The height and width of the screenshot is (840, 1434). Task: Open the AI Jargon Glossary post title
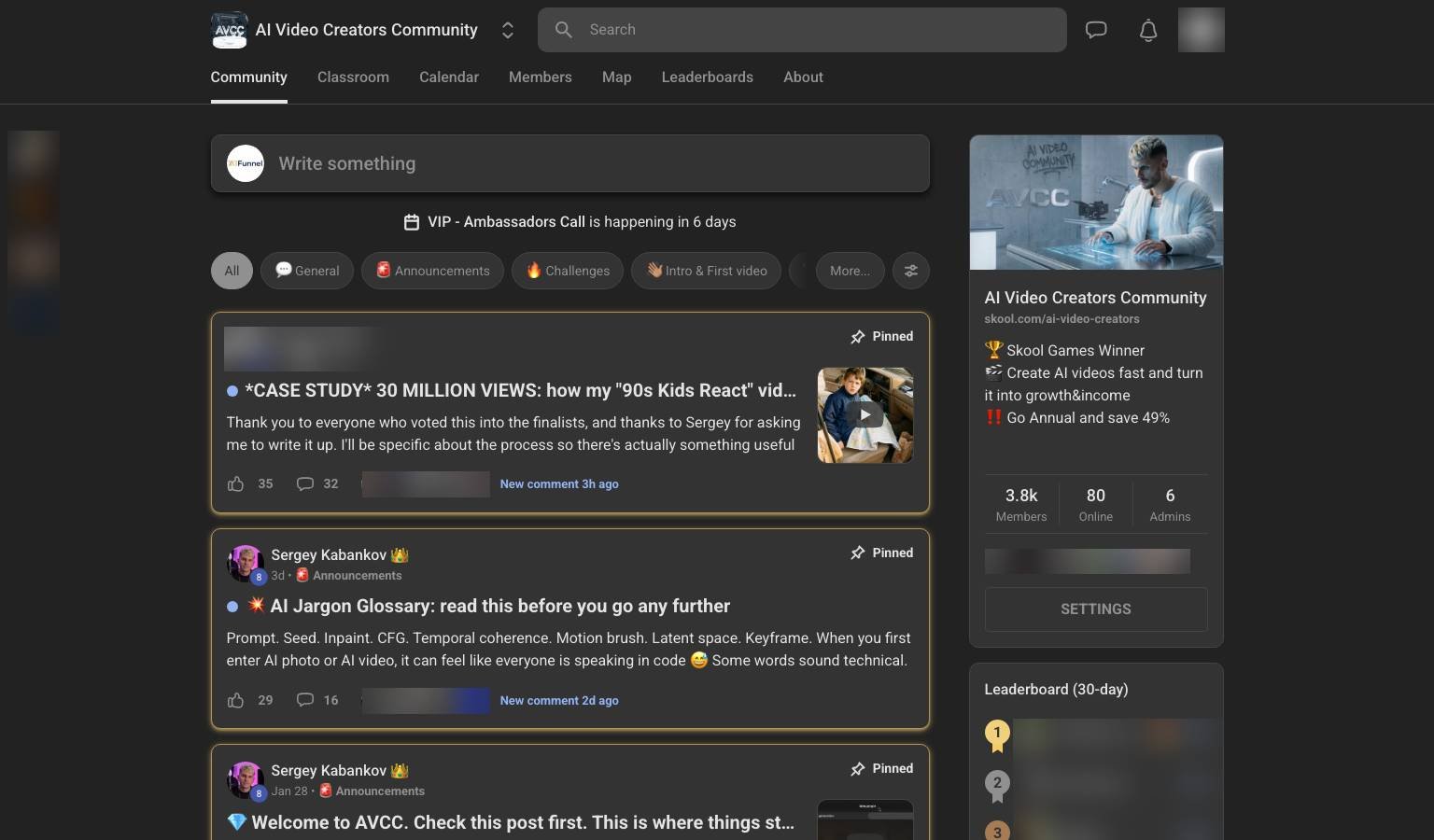pos(489,607)
